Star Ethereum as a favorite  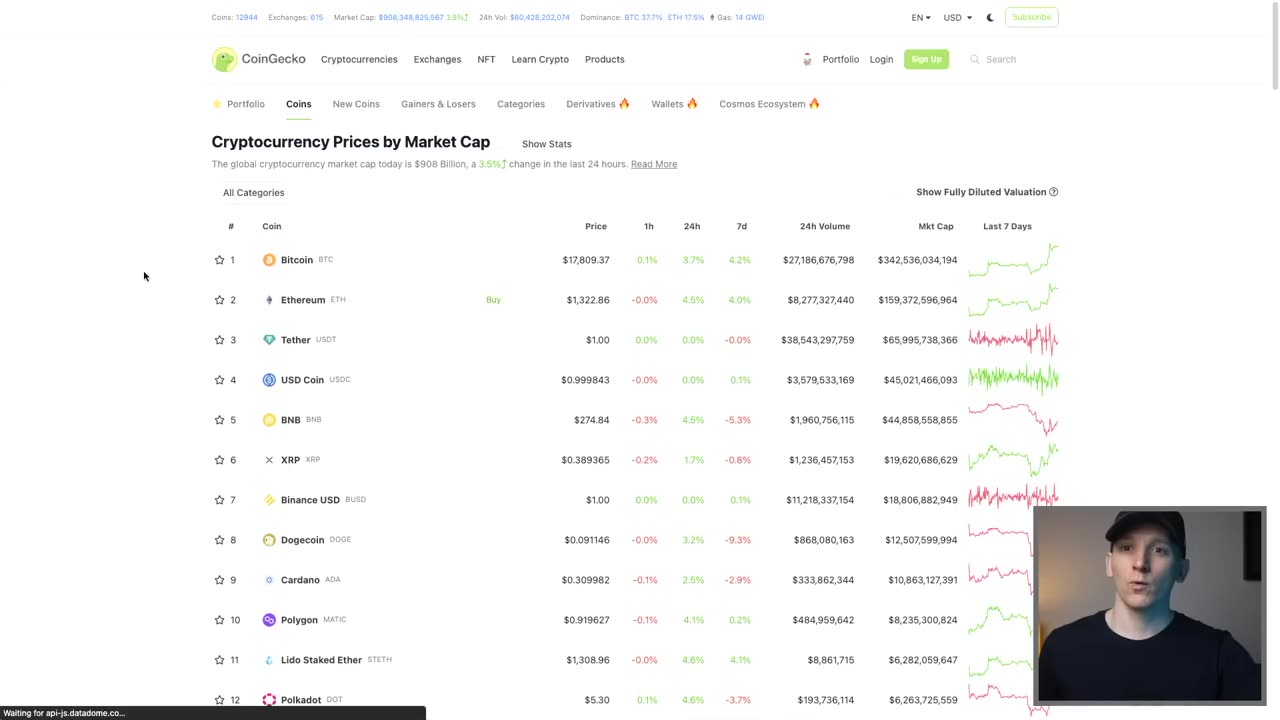point(219,300)
